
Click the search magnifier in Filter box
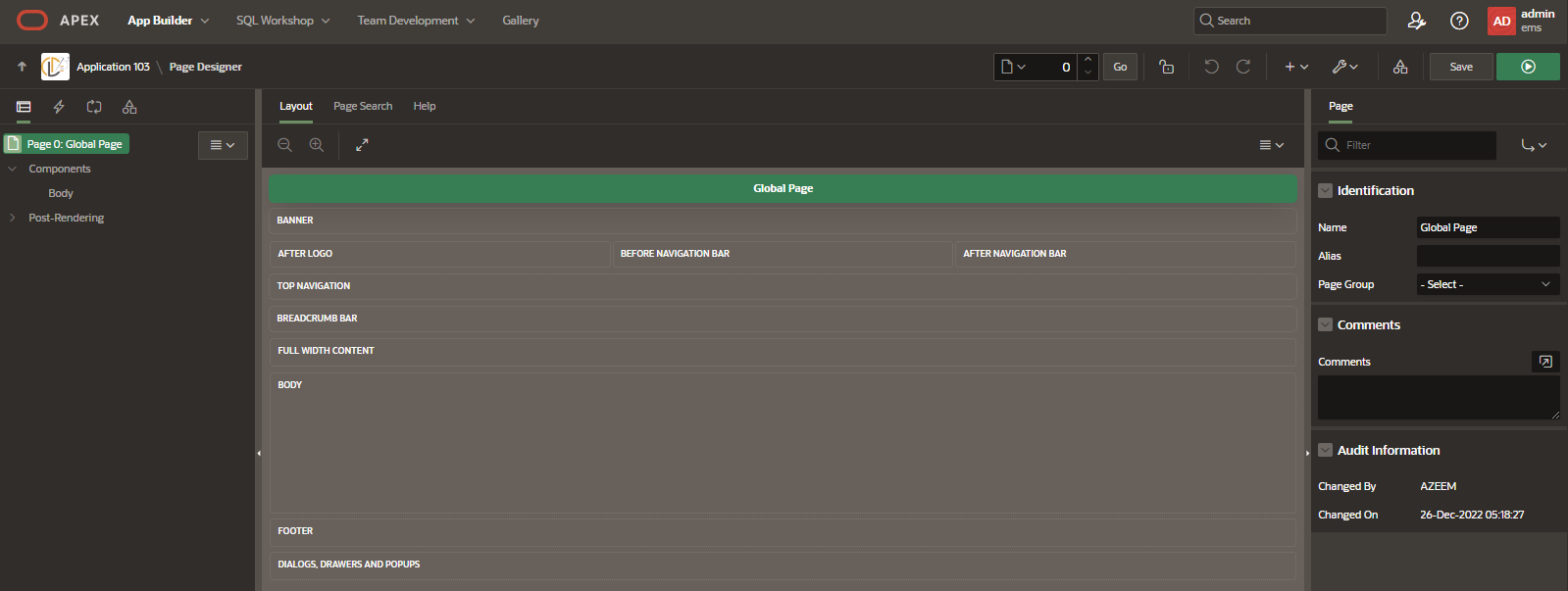(1333, 145)
